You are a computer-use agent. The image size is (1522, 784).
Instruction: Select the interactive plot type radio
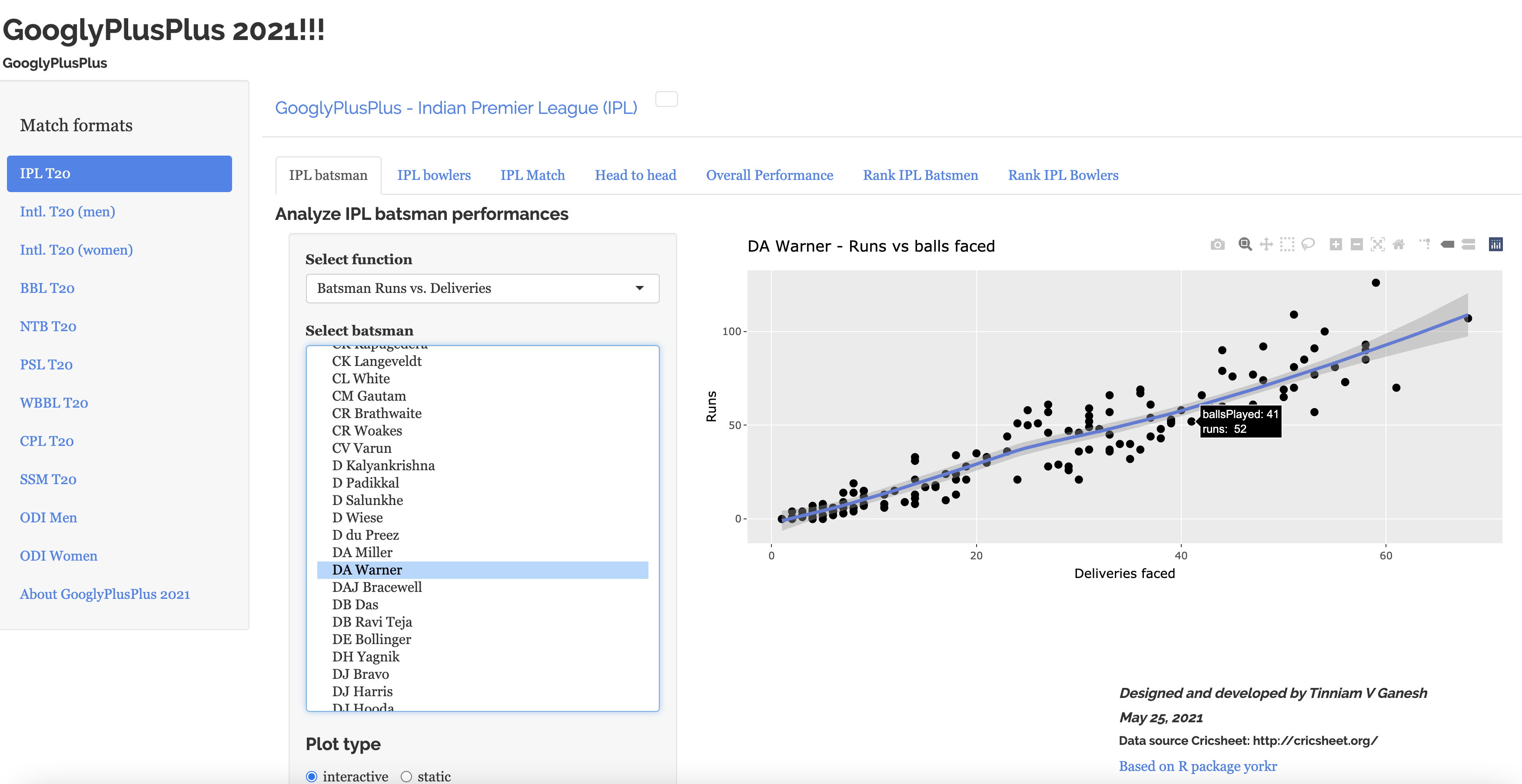click(312, 776)
